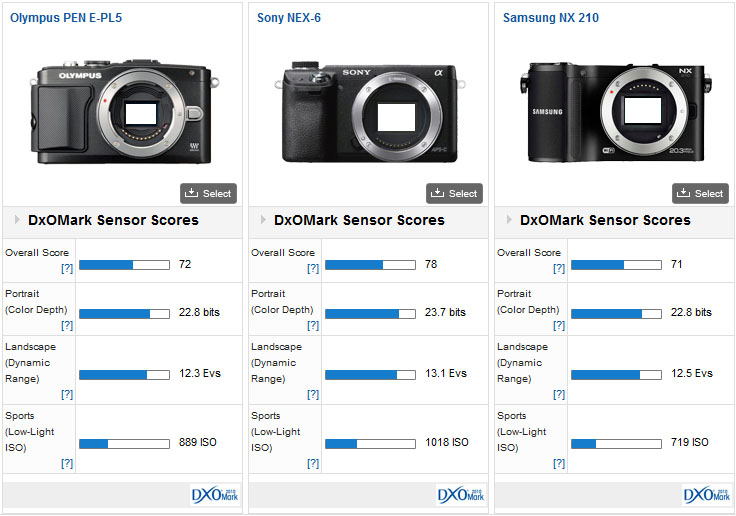
Task: Toggle Samsung DxOMark Sensor Scores triangle
Action: point(510,220)
